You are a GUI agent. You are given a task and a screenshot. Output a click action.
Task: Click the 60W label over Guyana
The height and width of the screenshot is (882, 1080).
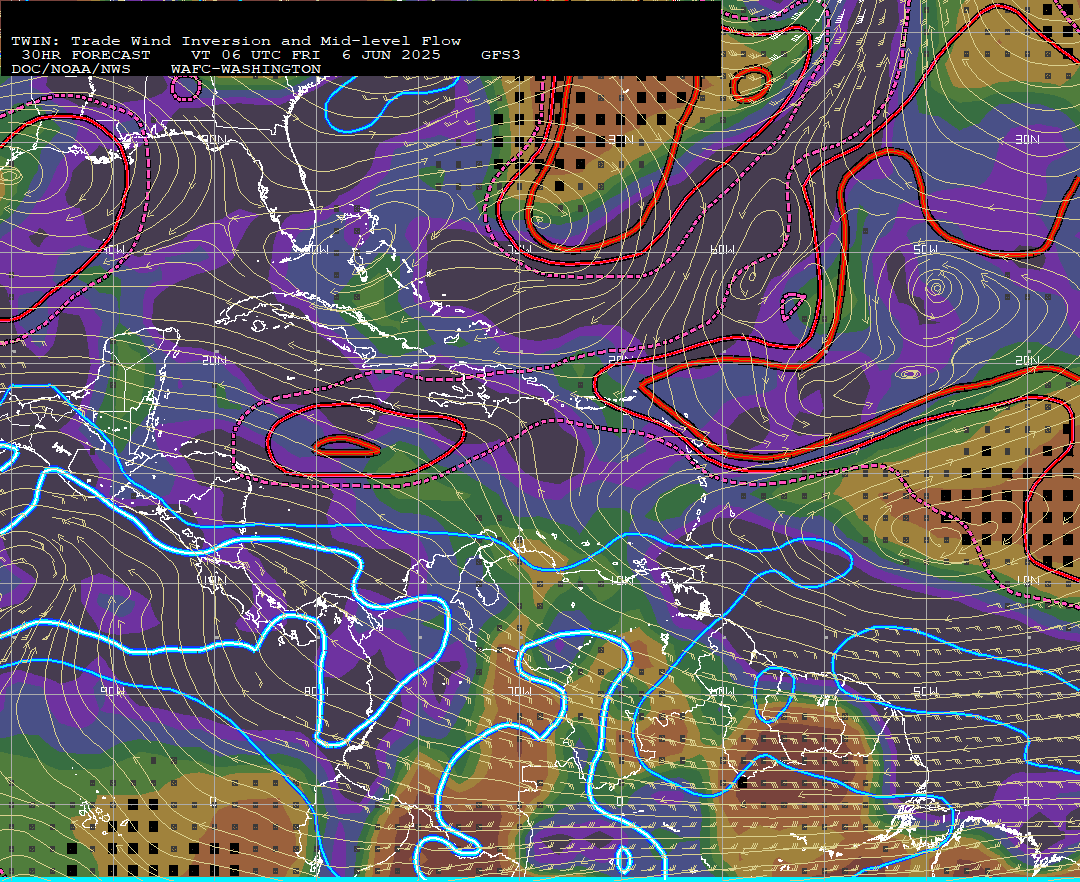722,691
